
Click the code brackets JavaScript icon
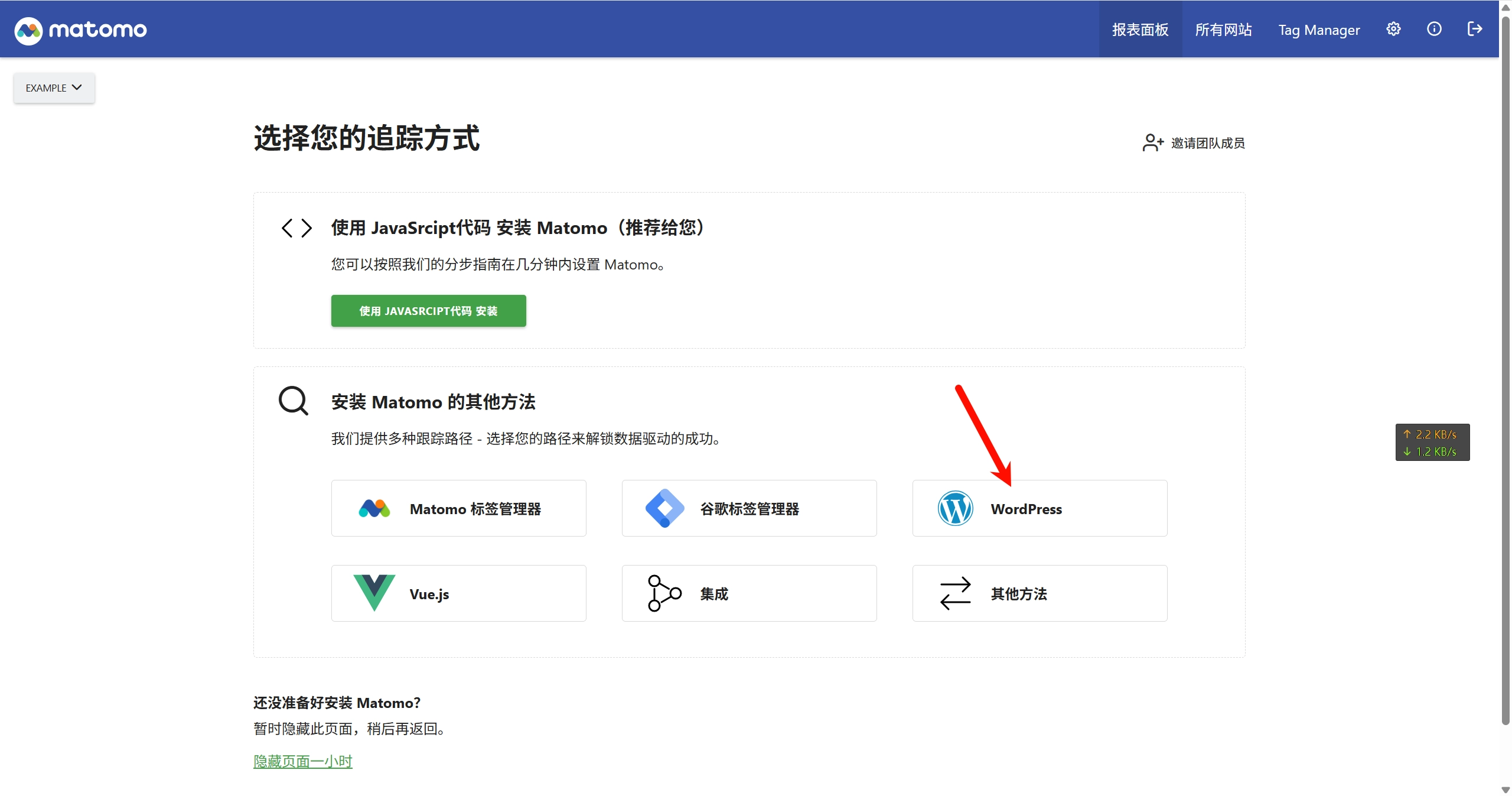(x=296, y=228)
